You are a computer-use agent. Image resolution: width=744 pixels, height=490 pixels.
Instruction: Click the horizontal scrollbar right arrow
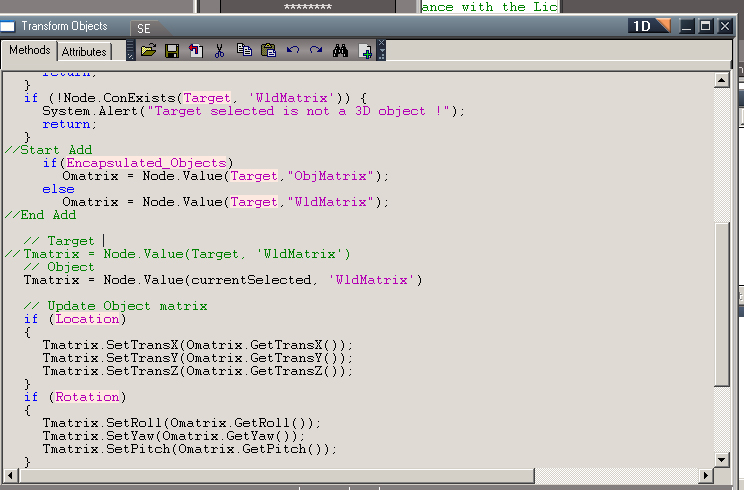click(x=706, y=475)
